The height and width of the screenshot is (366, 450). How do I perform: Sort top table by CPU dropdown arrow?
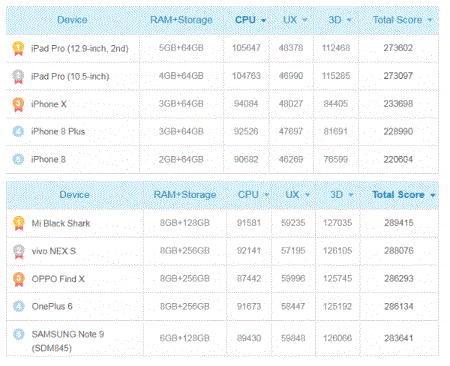click(263, 20)
